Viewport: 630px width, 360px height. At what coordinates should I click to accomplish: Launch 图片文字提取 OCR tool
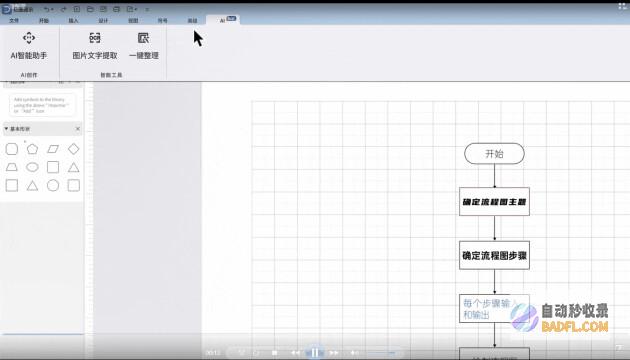click(x=95, y=47)
